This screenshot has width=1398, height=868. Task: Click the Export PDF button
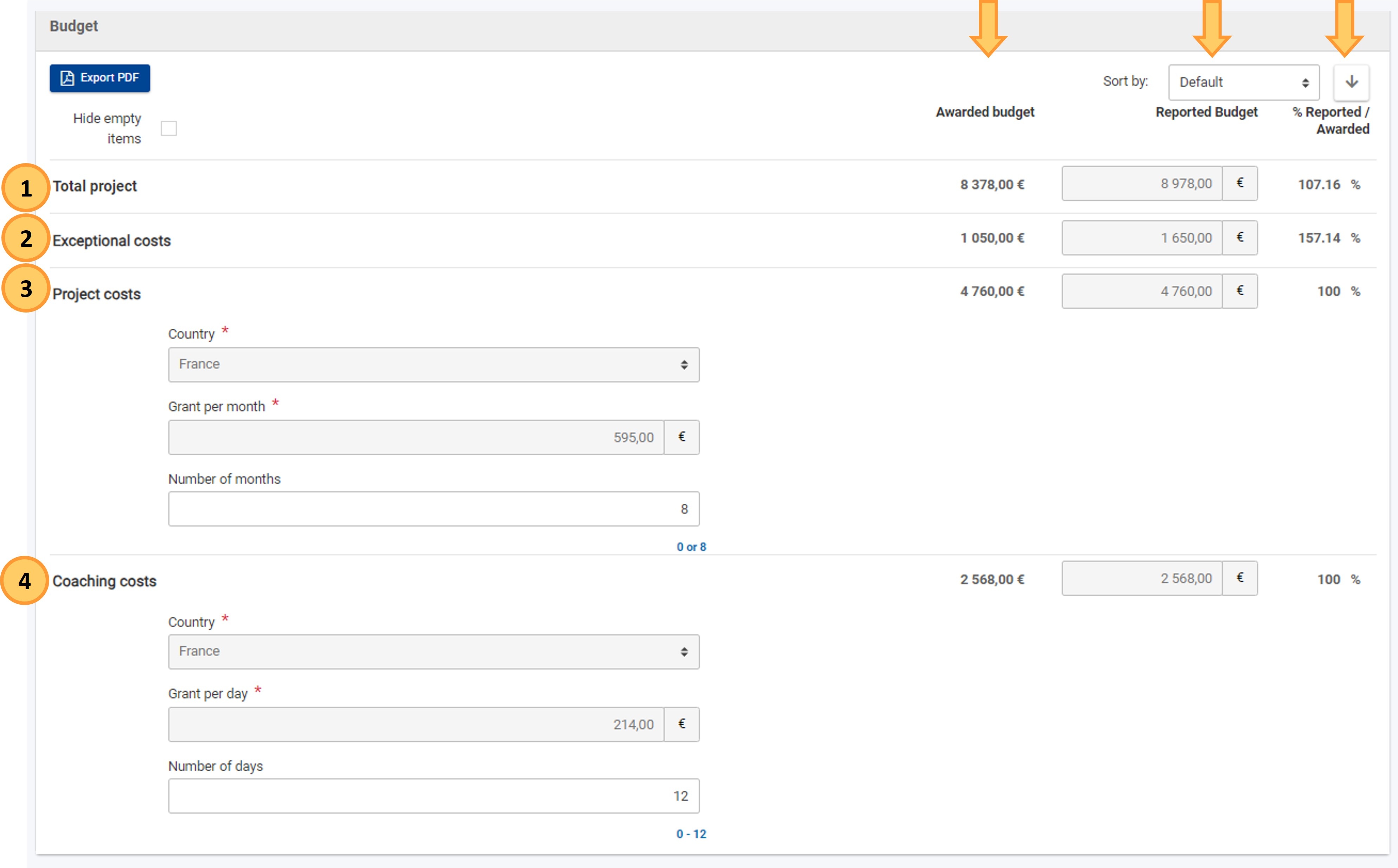(100, 78)
